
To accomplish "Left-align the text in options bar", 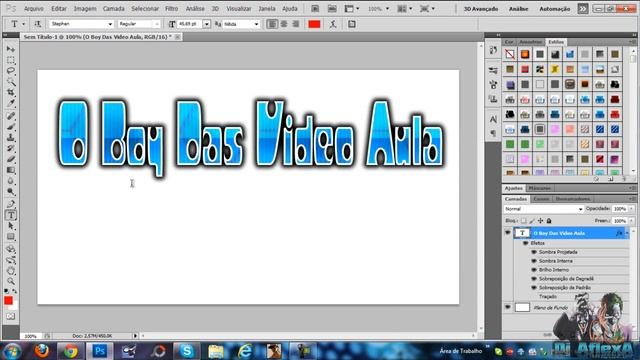I will tap(272, 24).
